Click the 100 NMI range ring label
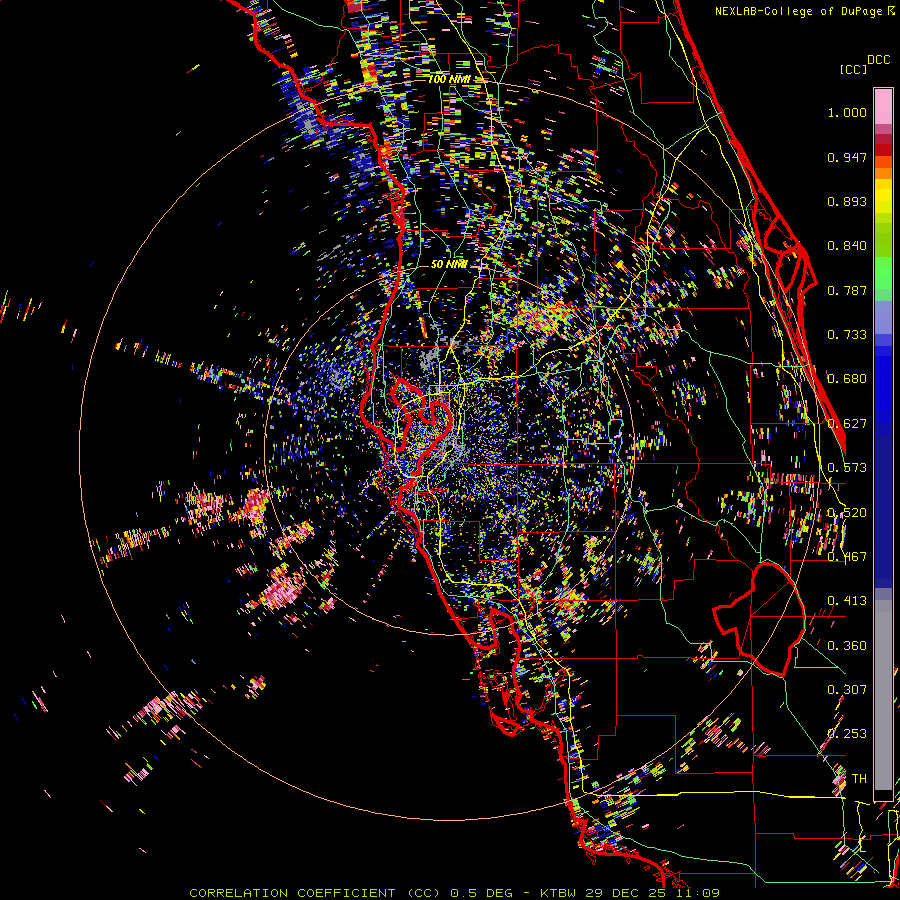The width and height of the screenshot is (900, 900). click(449, 79)
